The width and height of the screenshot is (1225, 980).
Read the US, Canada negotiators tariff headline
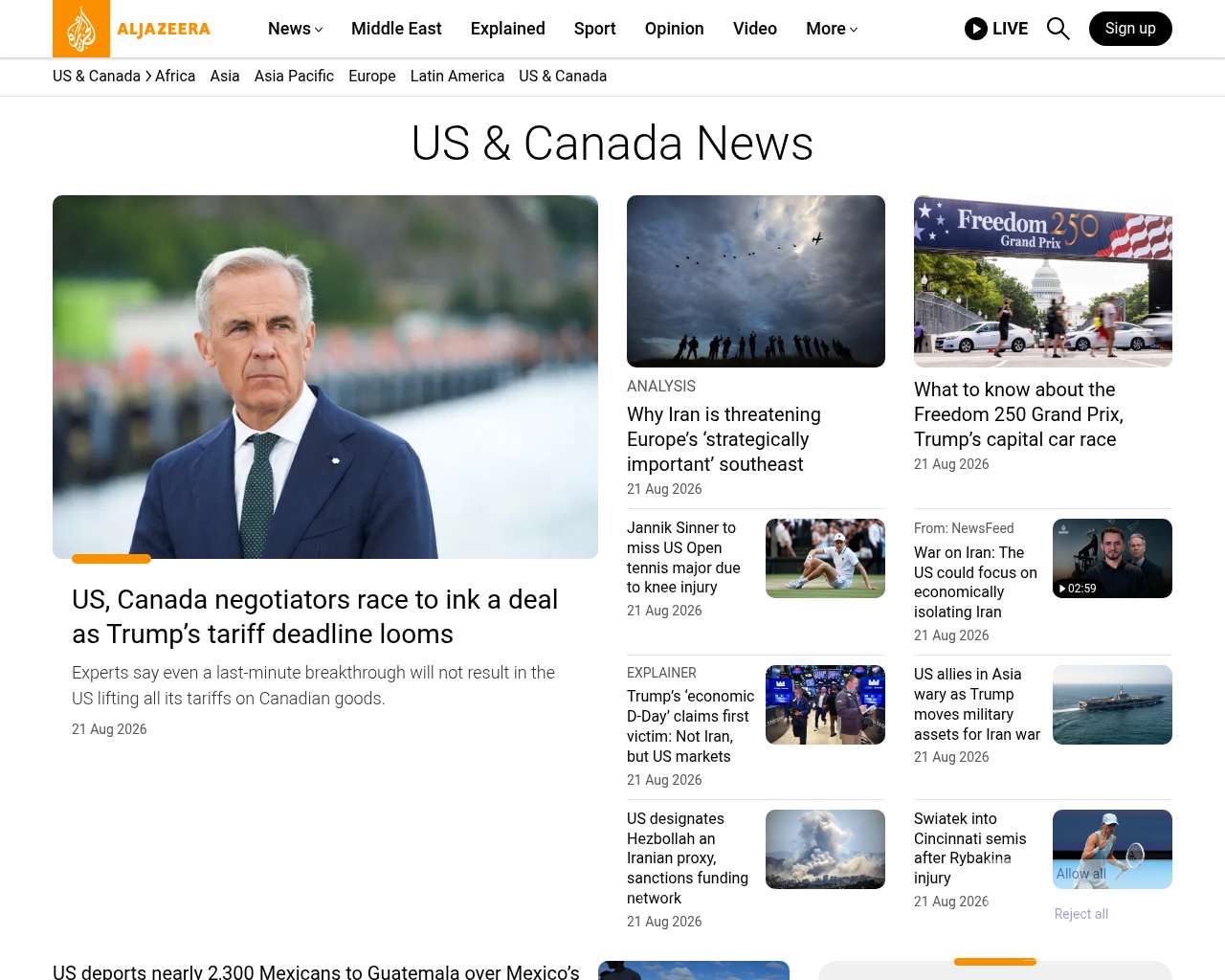(x=315, y=616)
